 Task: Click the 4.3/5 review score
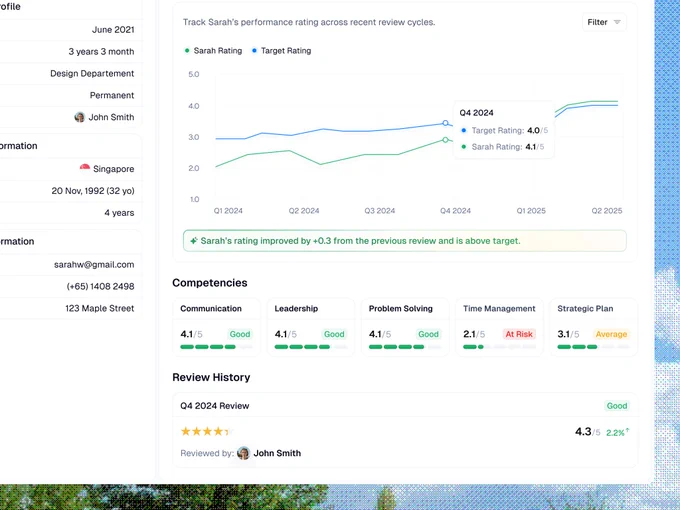(588, 432)
